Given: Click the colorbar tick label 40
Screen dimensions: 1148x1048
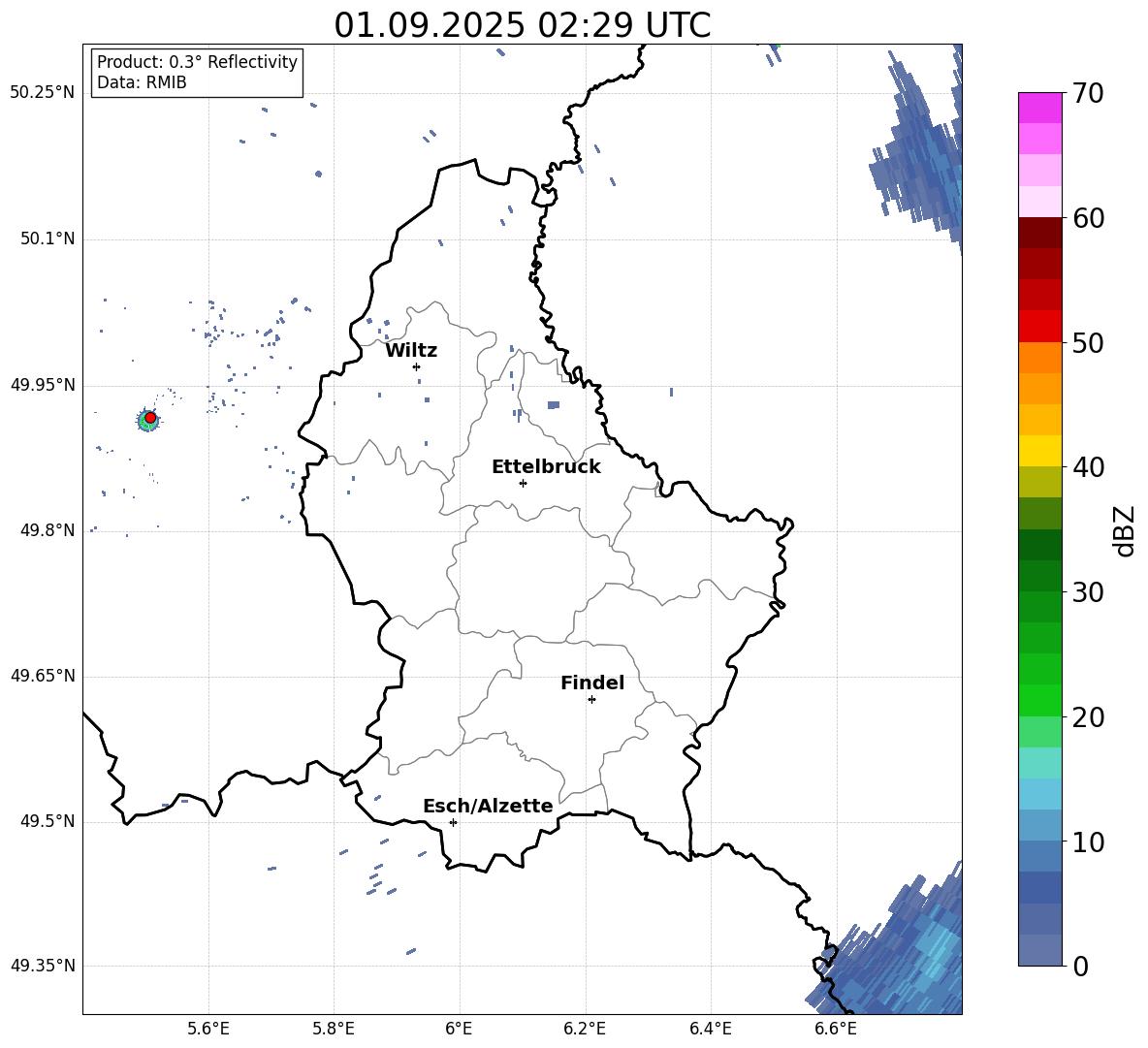Looking at the screenshot, I should coord(1088,467).
